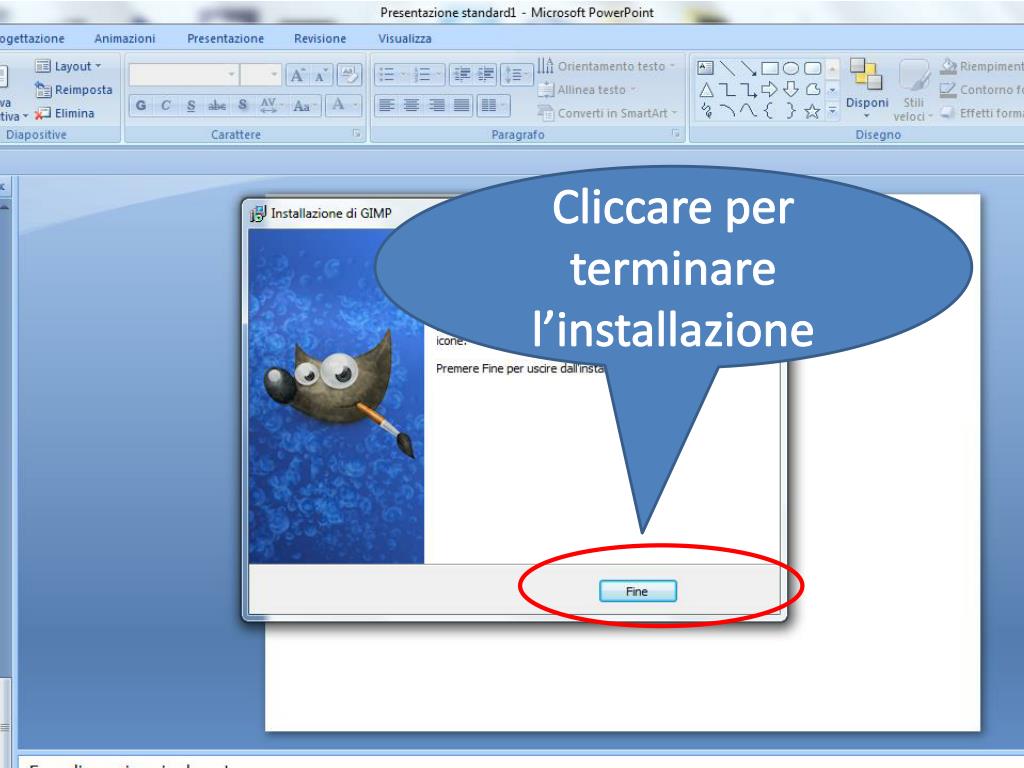Increase list indent level
This screenshot has width=1024, height=768.
click(x=486, y=74)
